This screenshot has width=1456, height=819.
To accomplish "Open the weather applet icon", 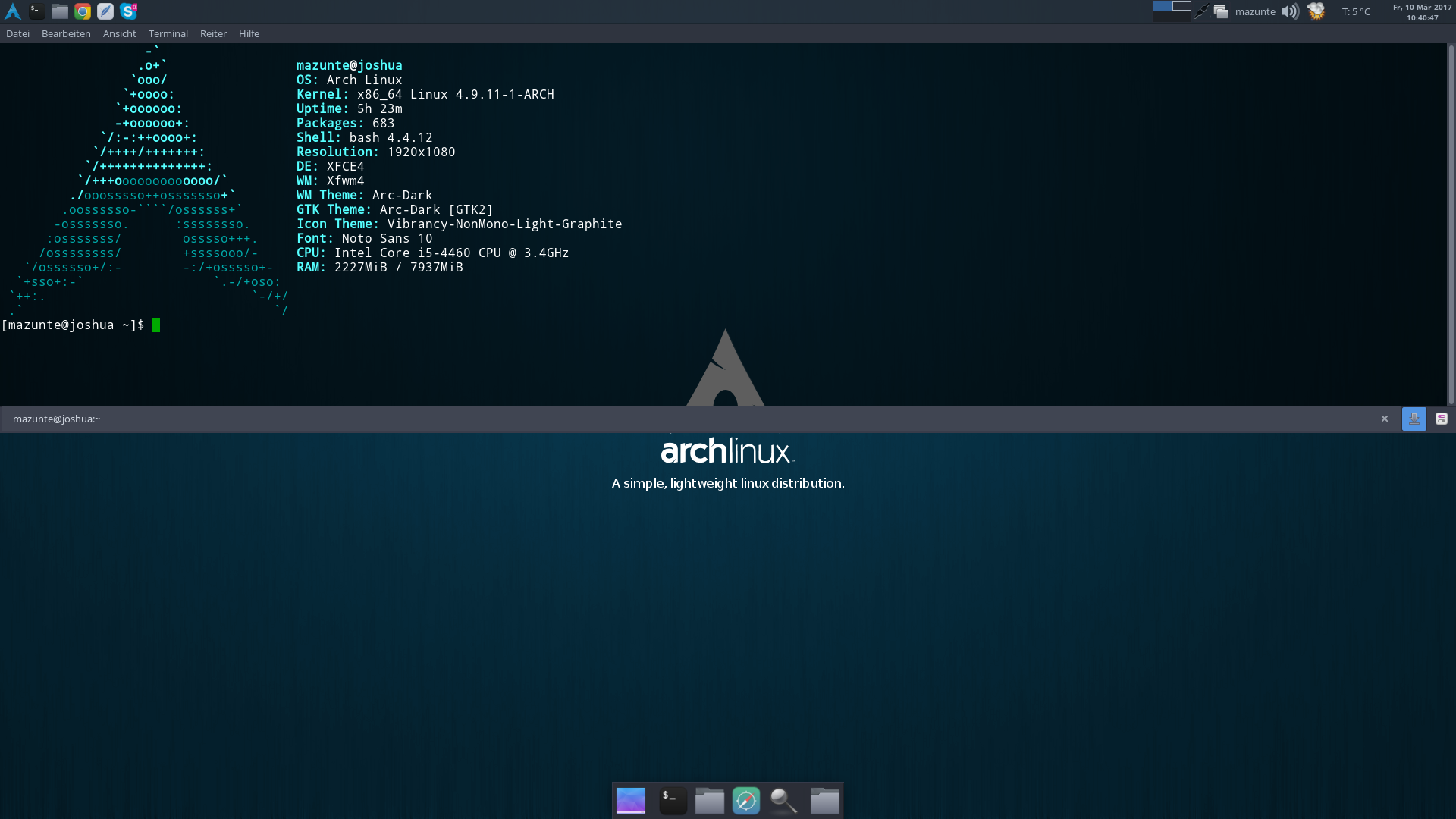I will point(1316,11).
